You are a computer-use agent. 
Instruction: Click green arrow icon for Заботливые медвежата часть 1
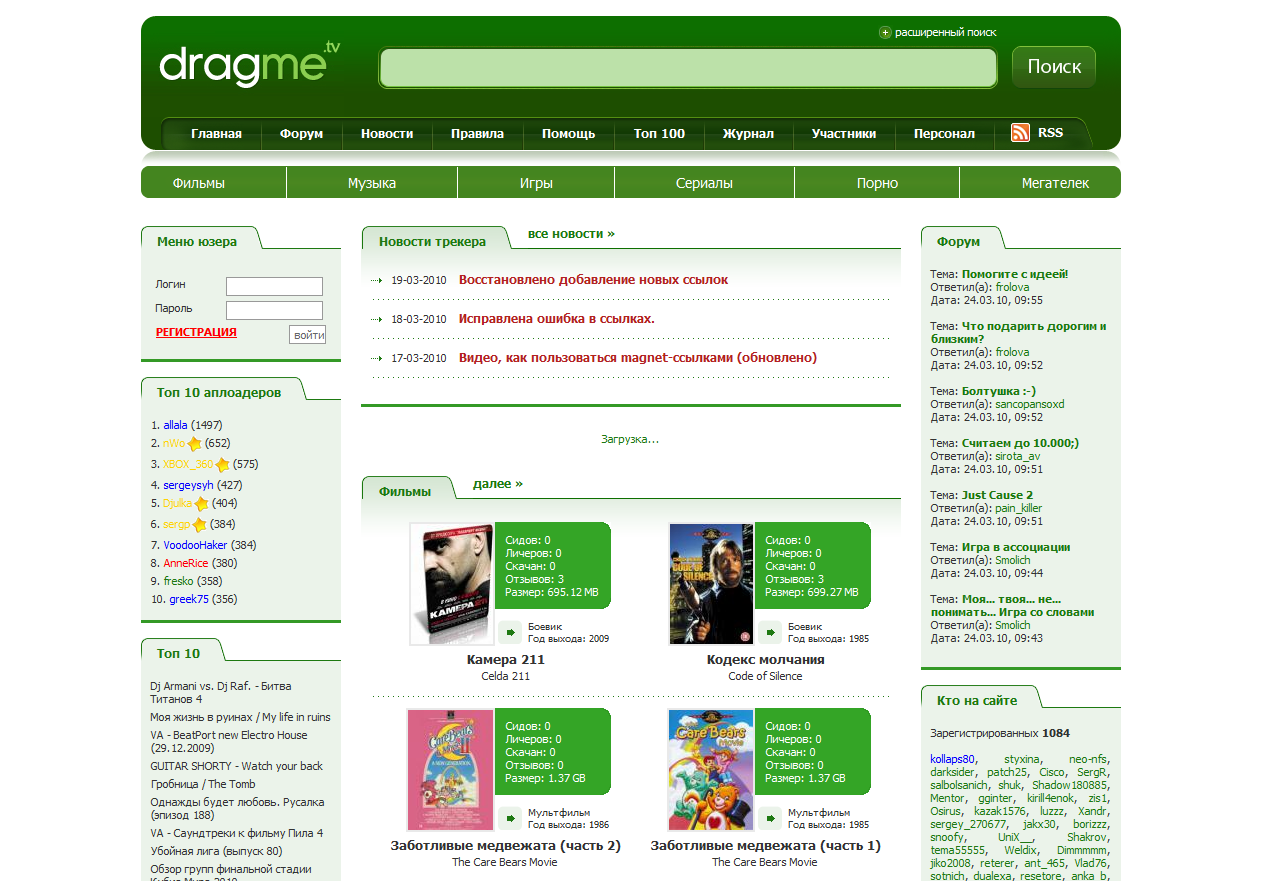[x=770, y=818]
